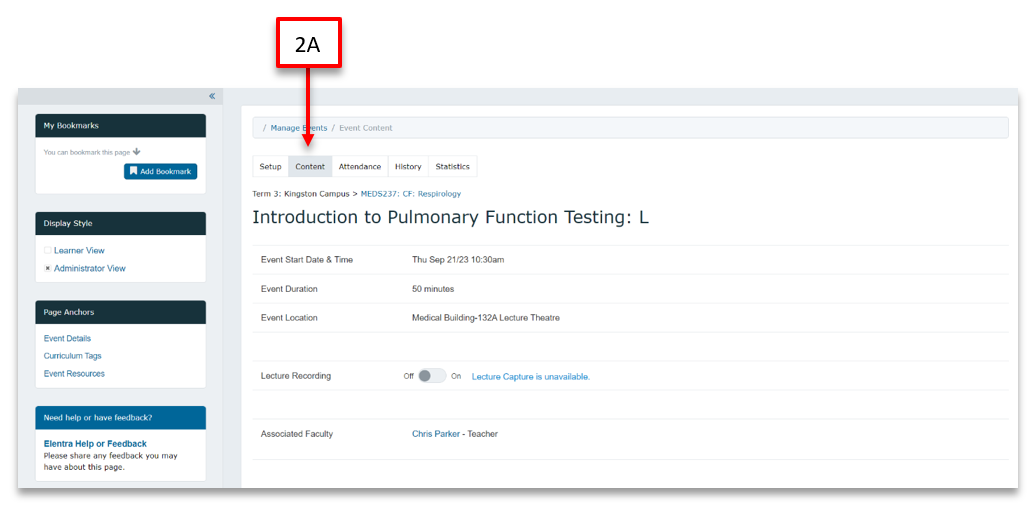The height and width of the screenshot is (522, 1030).
Task: Click Lecture Capture is unavailable link
Action: click(x=531, y=376)
